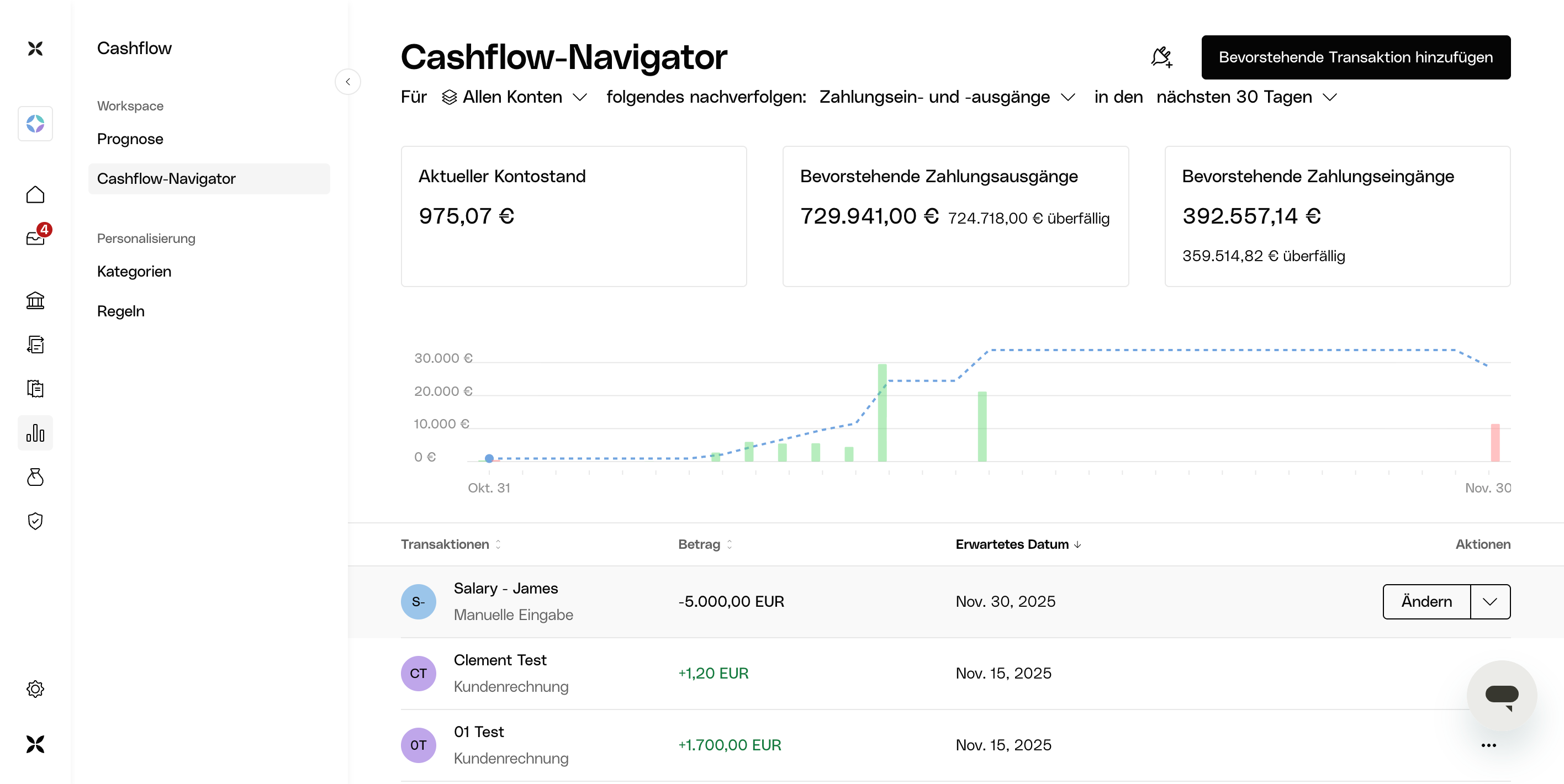Open three-dot menu for 01 Test row
The image size is (1564, 784).
[1488, 745]
